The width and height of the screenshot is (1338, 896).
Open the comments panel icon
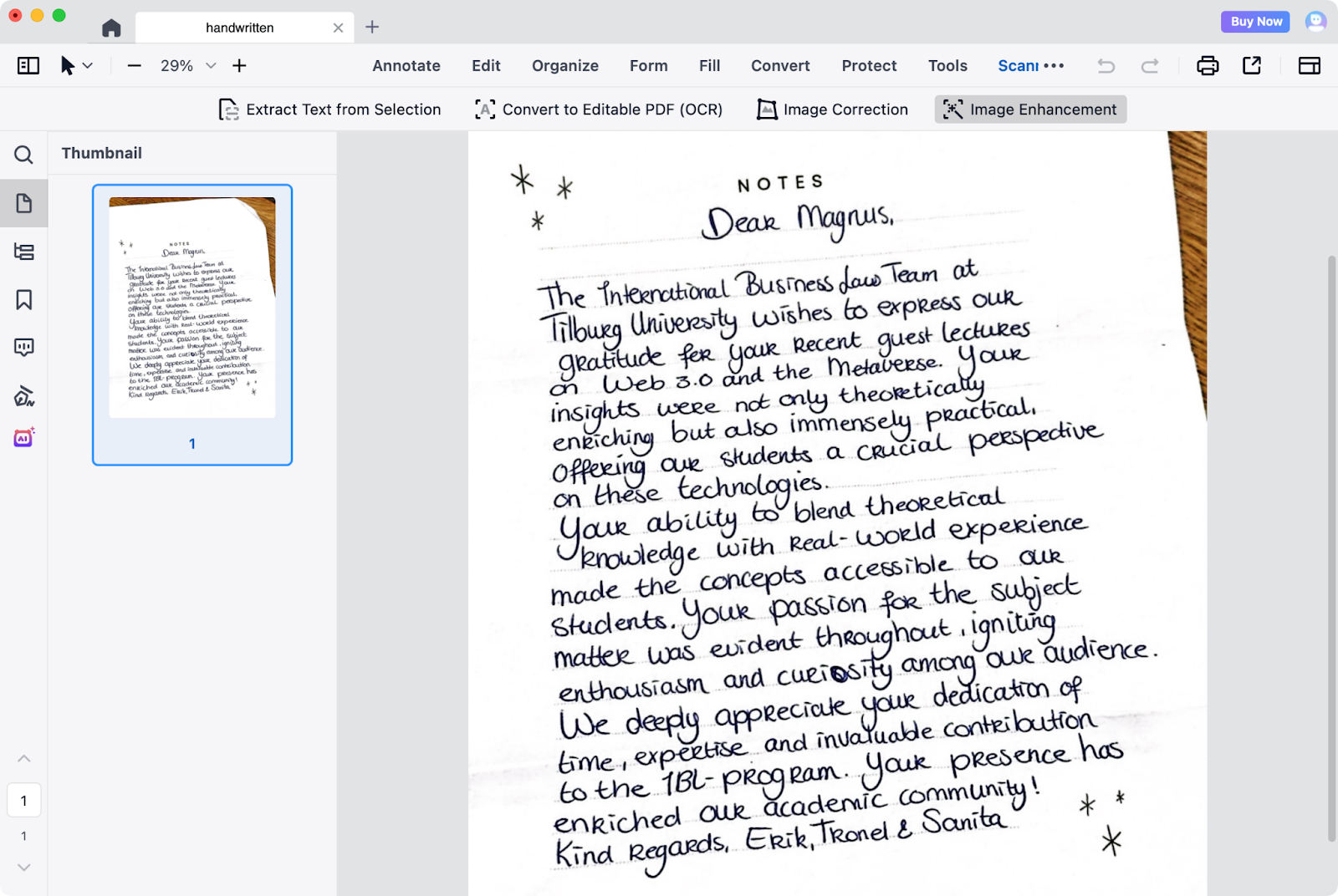click(x=23, y=348)
